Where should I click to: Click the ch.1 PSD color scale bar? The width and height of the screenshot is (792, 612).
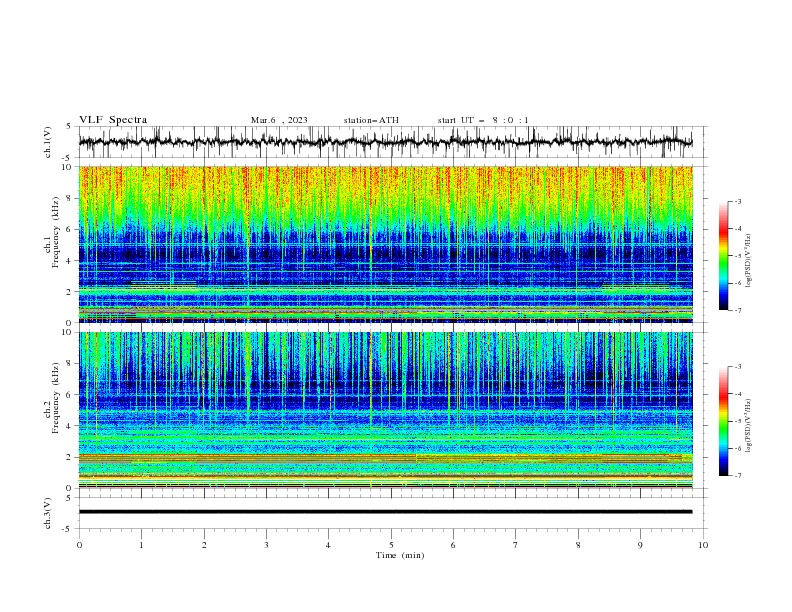click(x=723, y=256)
